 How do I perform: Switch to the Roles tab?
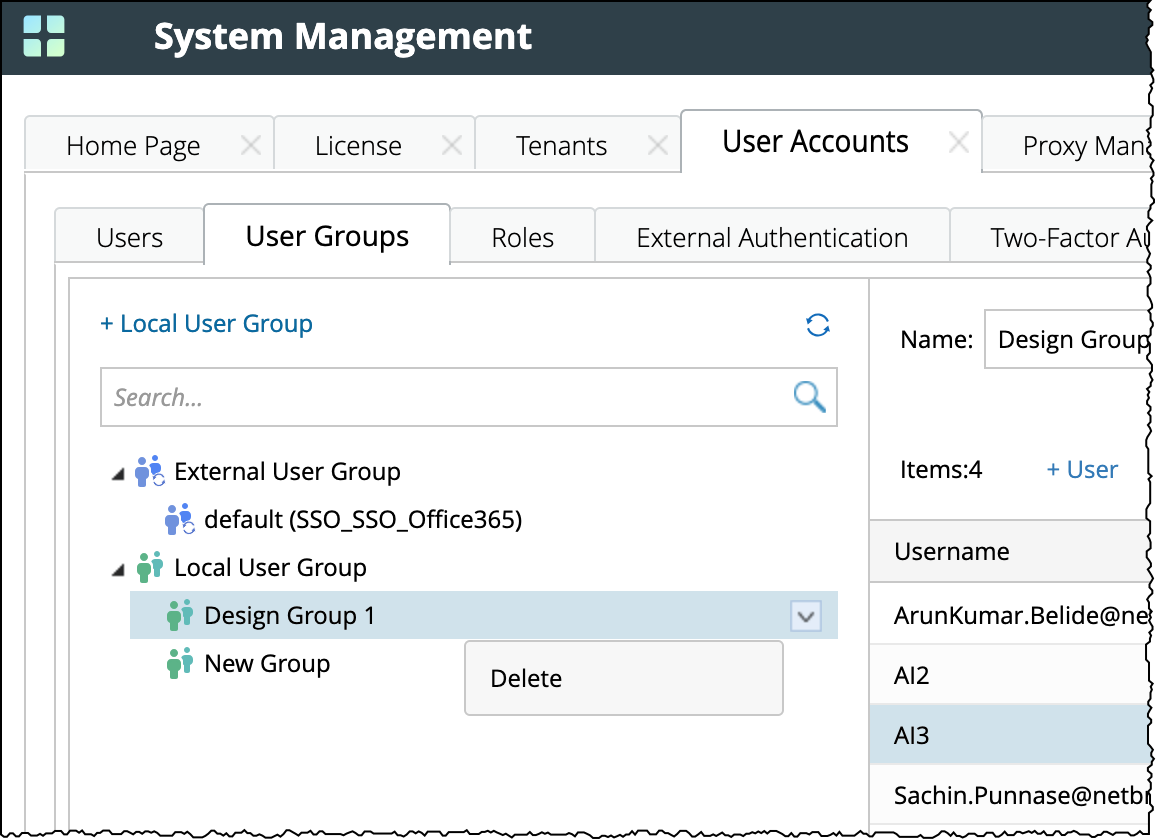[x=522, y=238]
